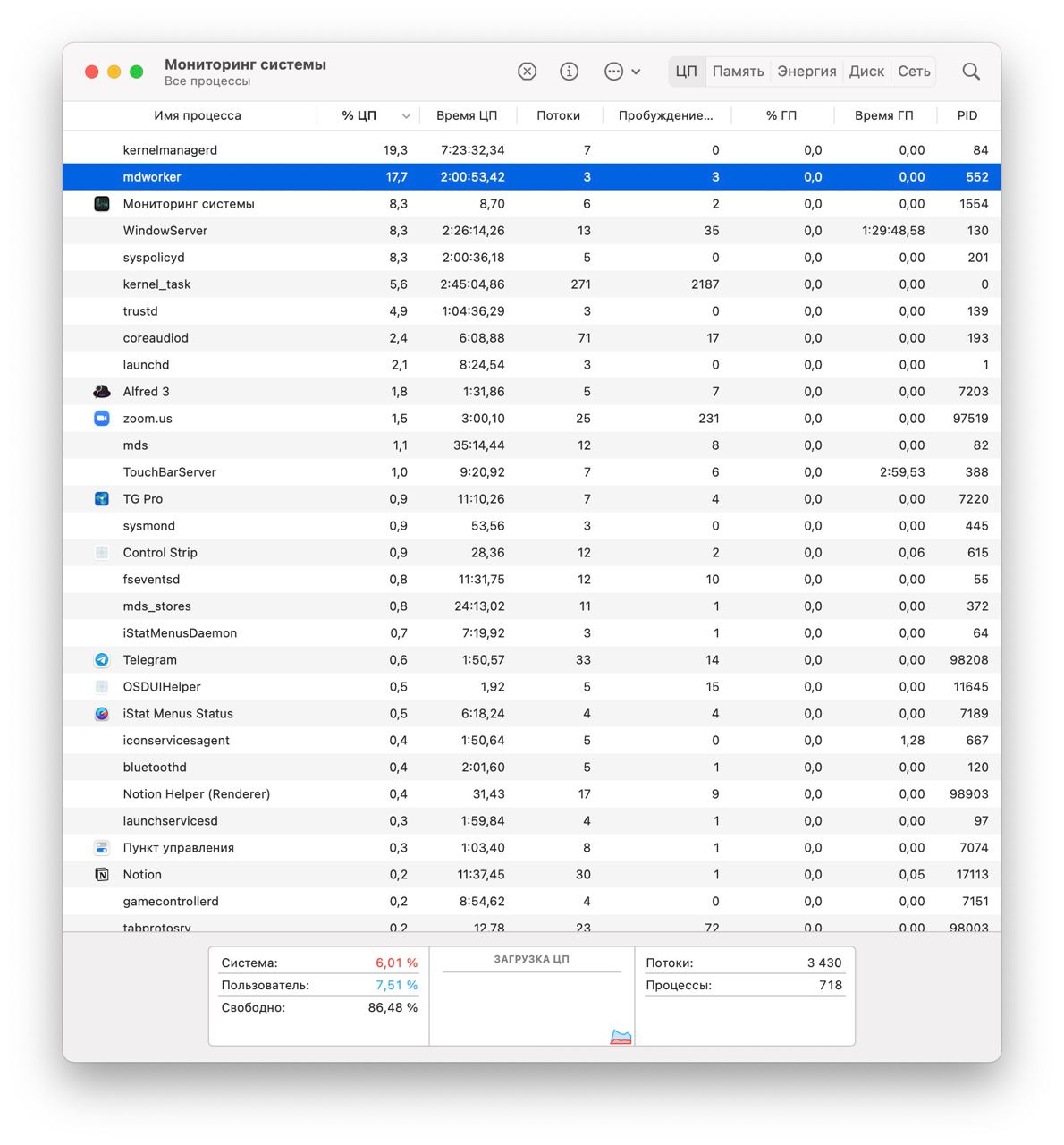Toggle sort on % ЦП column header
1064x1145 pixels.
(368, 115)
